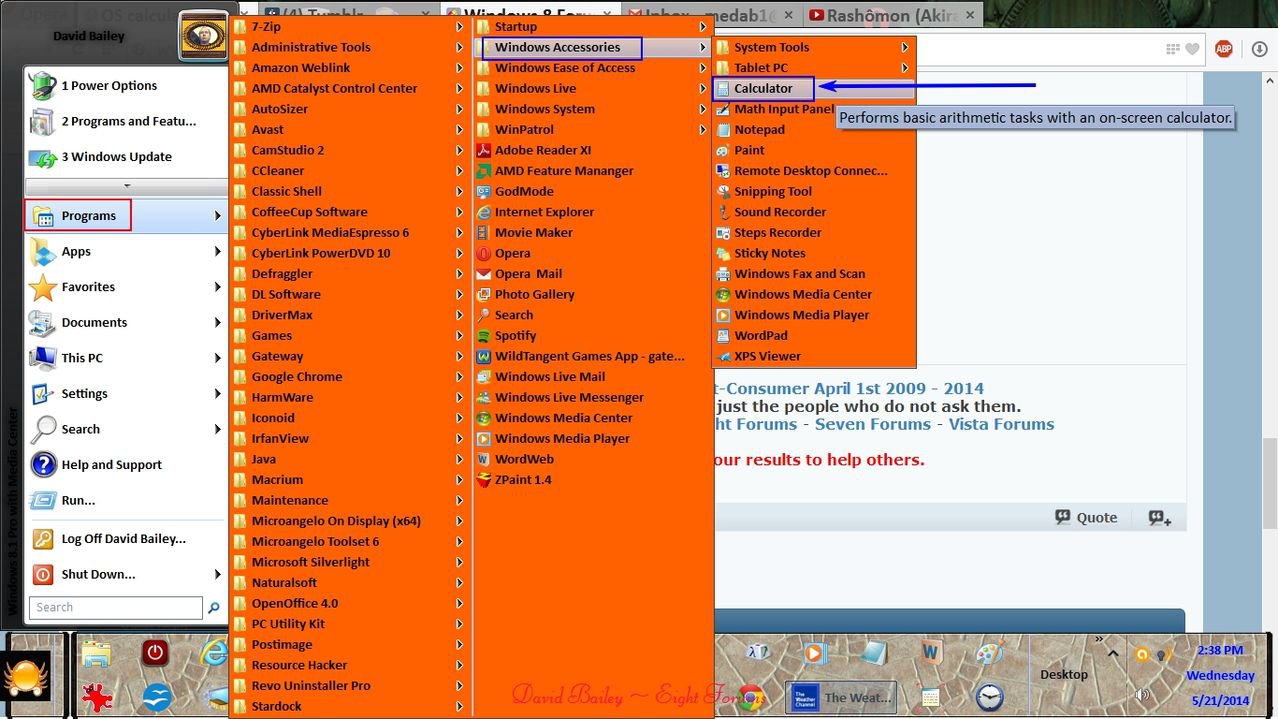Open Photo Gallery

(534, 295)
